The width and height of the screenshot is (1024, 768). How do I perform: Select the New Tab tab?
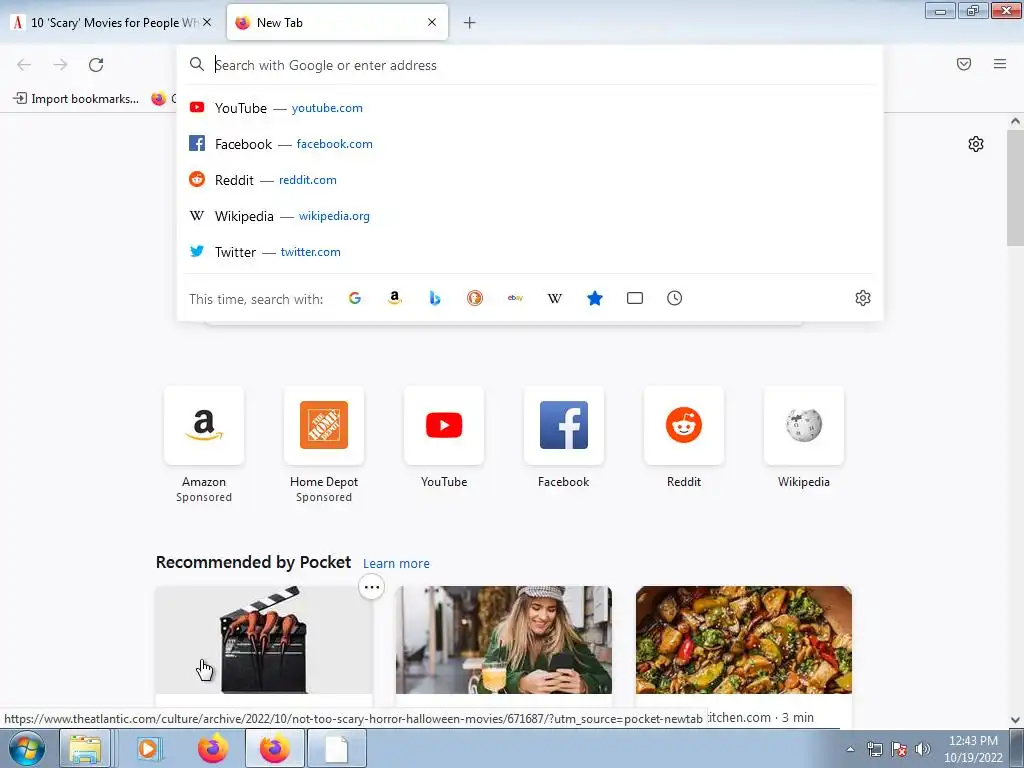(337, 23)
